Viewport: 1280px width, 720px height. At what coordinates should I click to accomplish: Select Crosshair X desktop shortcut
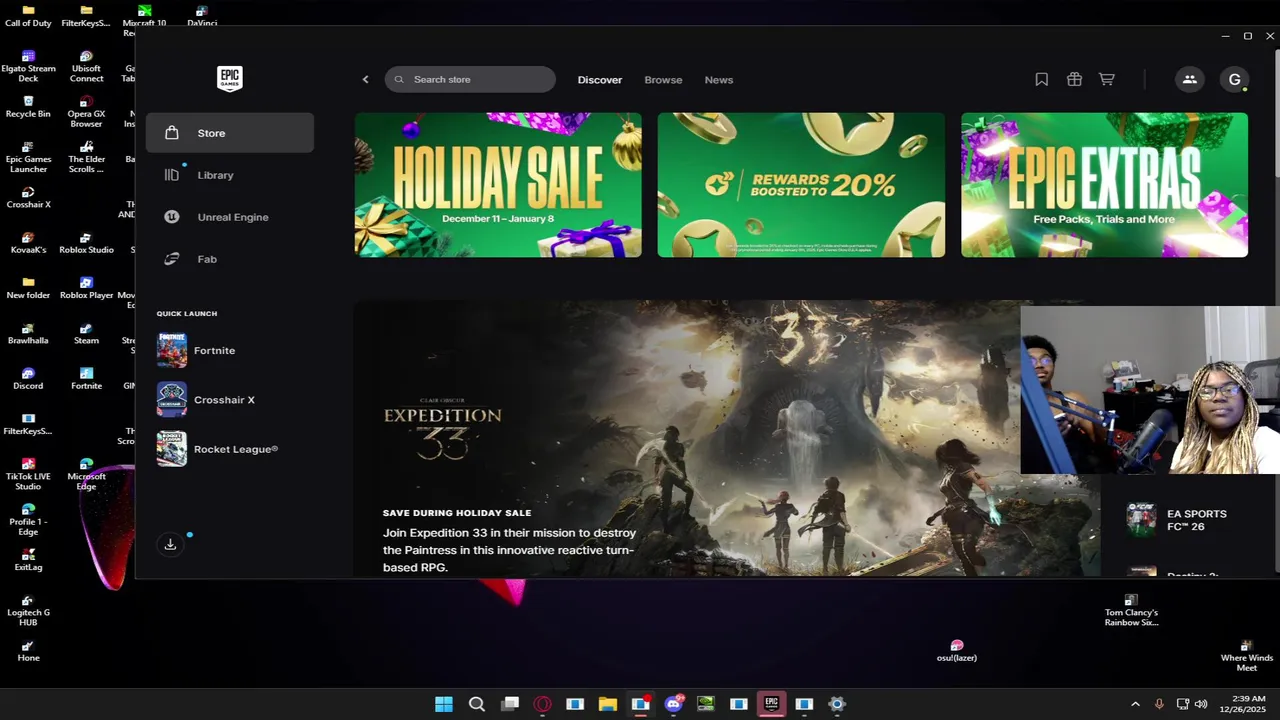(28, 197)
